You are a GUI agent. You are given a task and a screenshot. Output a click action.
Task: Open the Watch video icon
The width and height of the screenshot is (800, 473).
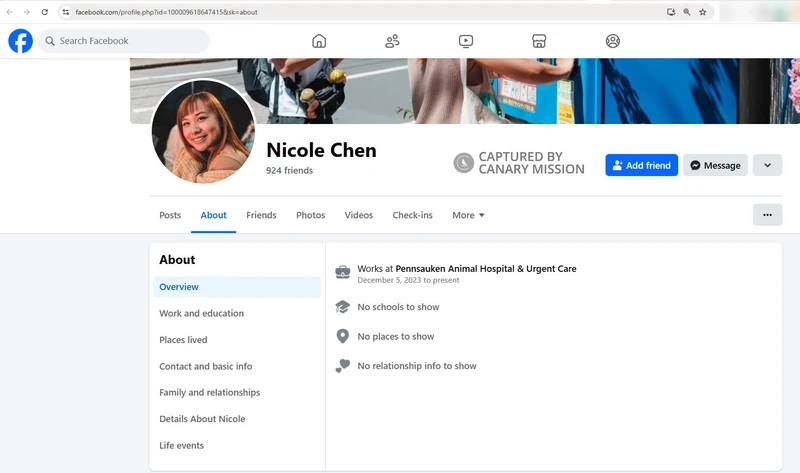(466, 41)
